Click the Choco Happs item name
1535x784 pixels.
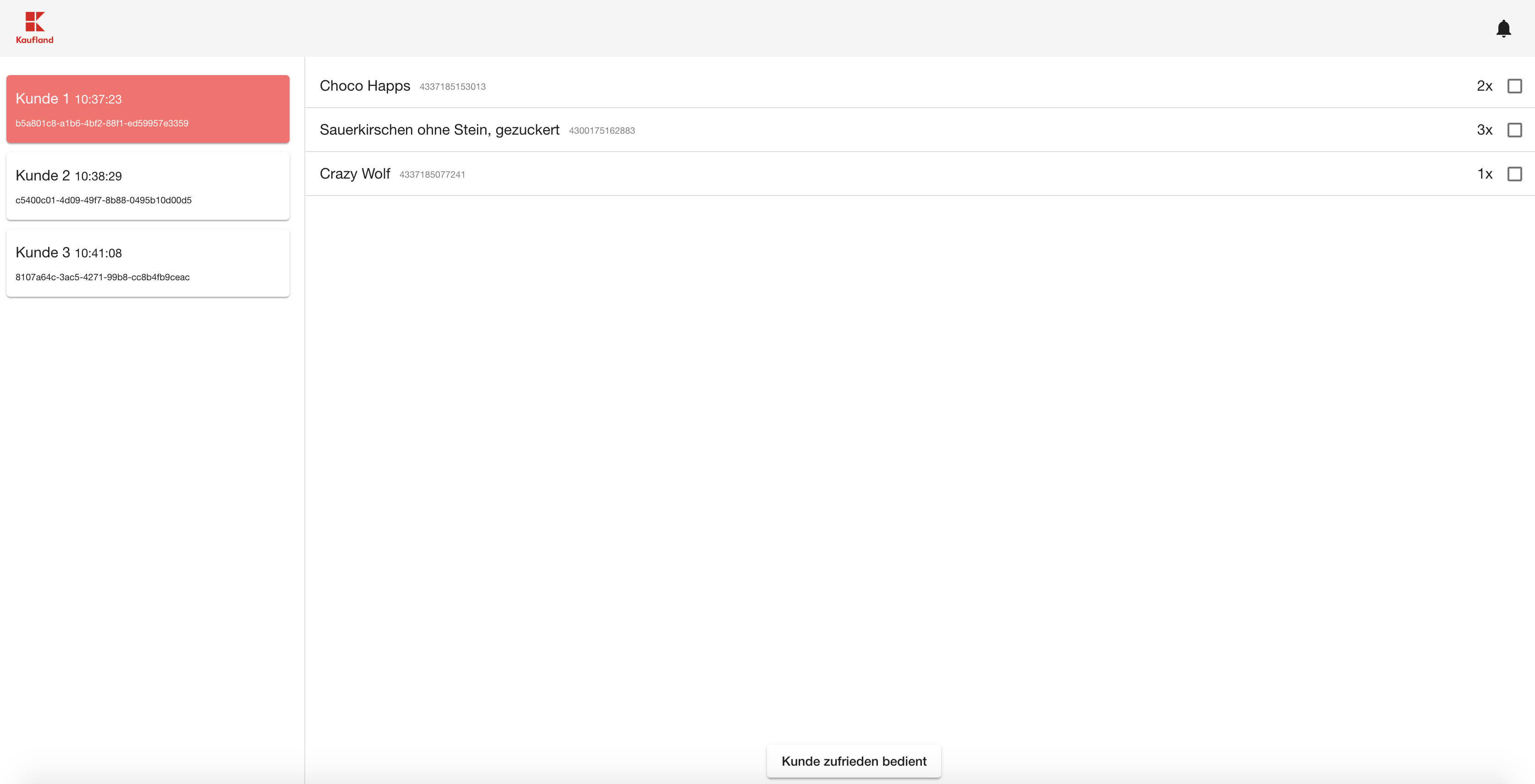(365, 86)
